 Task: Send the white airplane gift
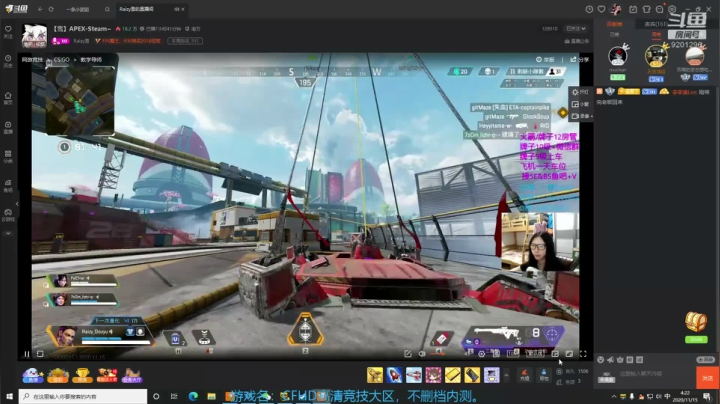click(414, 375)
